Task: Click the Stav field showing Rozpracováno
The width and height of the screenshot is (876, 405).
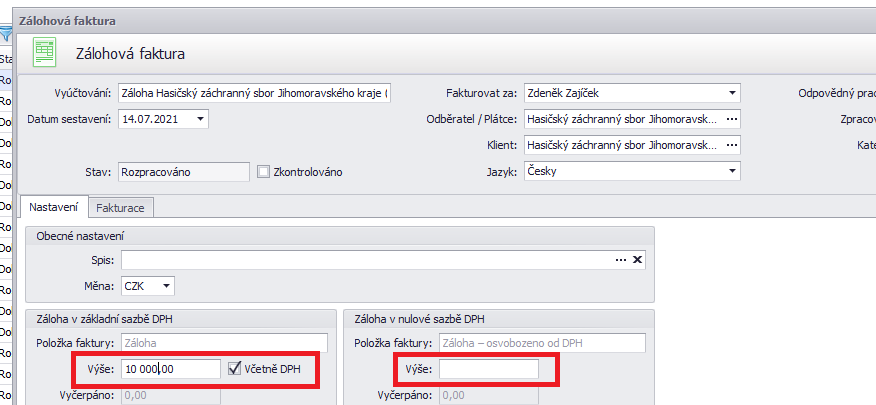Action: click(x=183, y=171)
